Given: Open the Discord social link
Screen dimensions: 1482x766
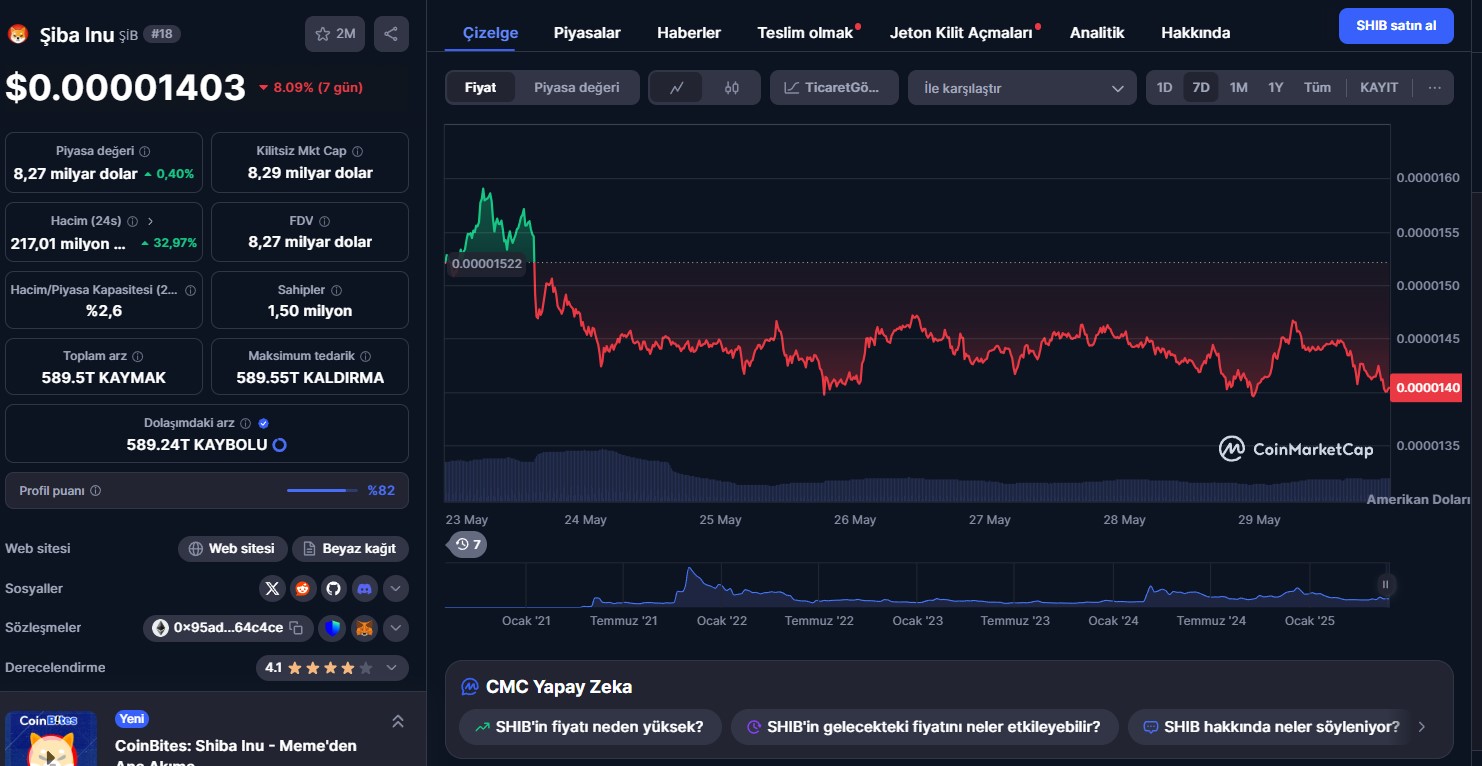Looking at the screenshot, I should tap(365, 589).
